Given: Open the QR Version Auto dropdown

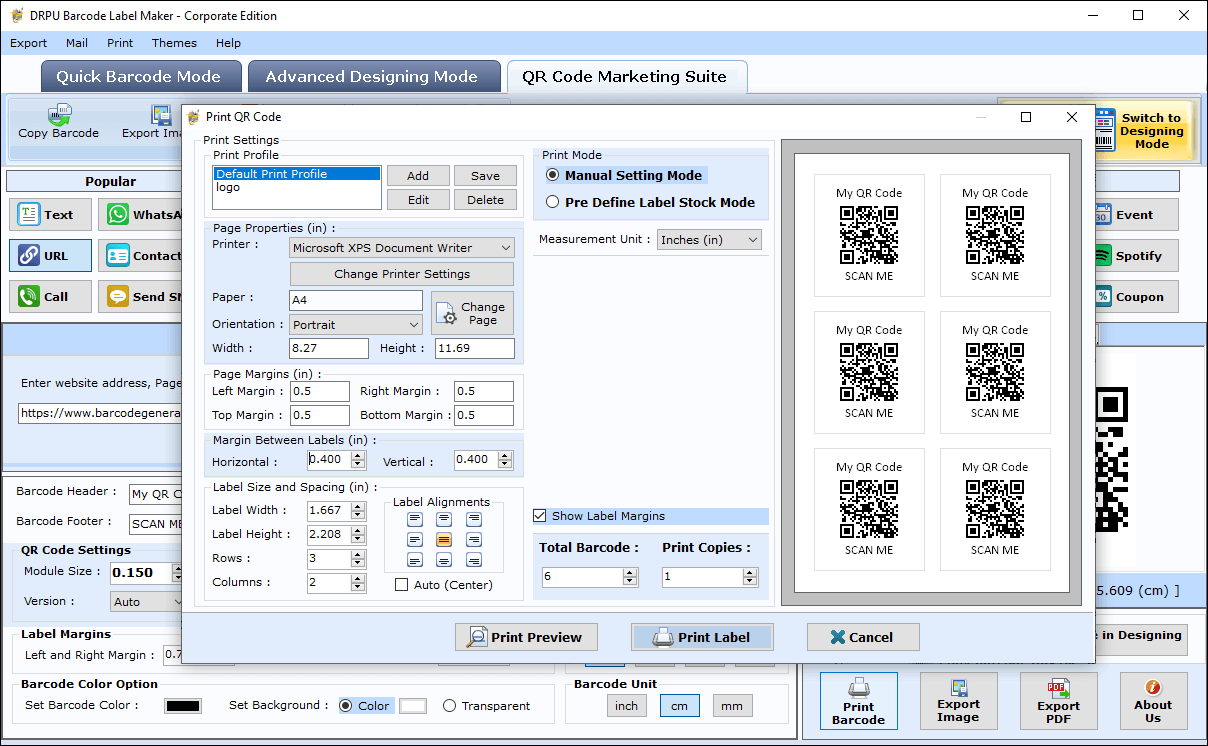Looking at the screenshot, I should [x=147, y=602].
